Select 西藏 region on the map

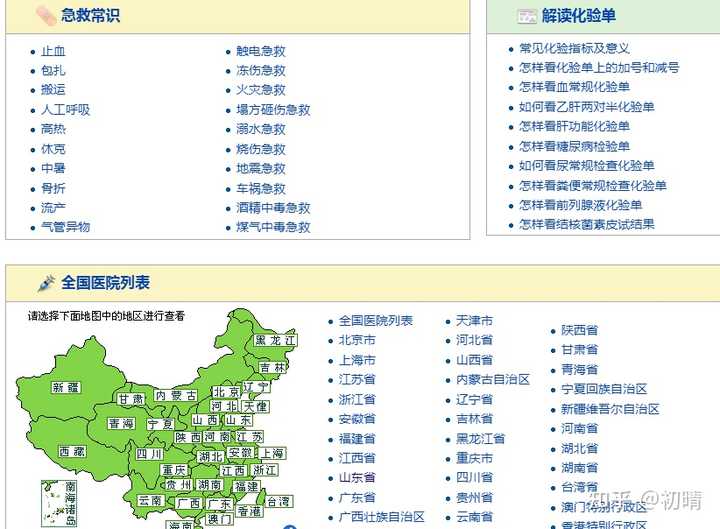(72, 452)
